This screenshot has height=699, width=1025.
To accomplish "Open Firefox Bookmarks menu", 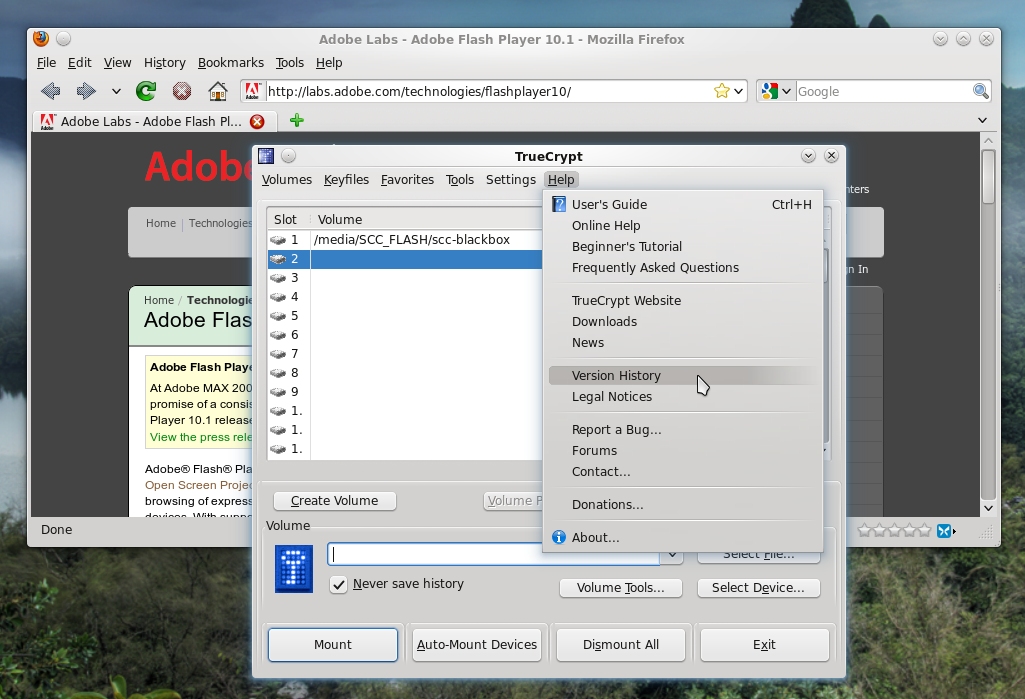I will [x=231, y=63].
